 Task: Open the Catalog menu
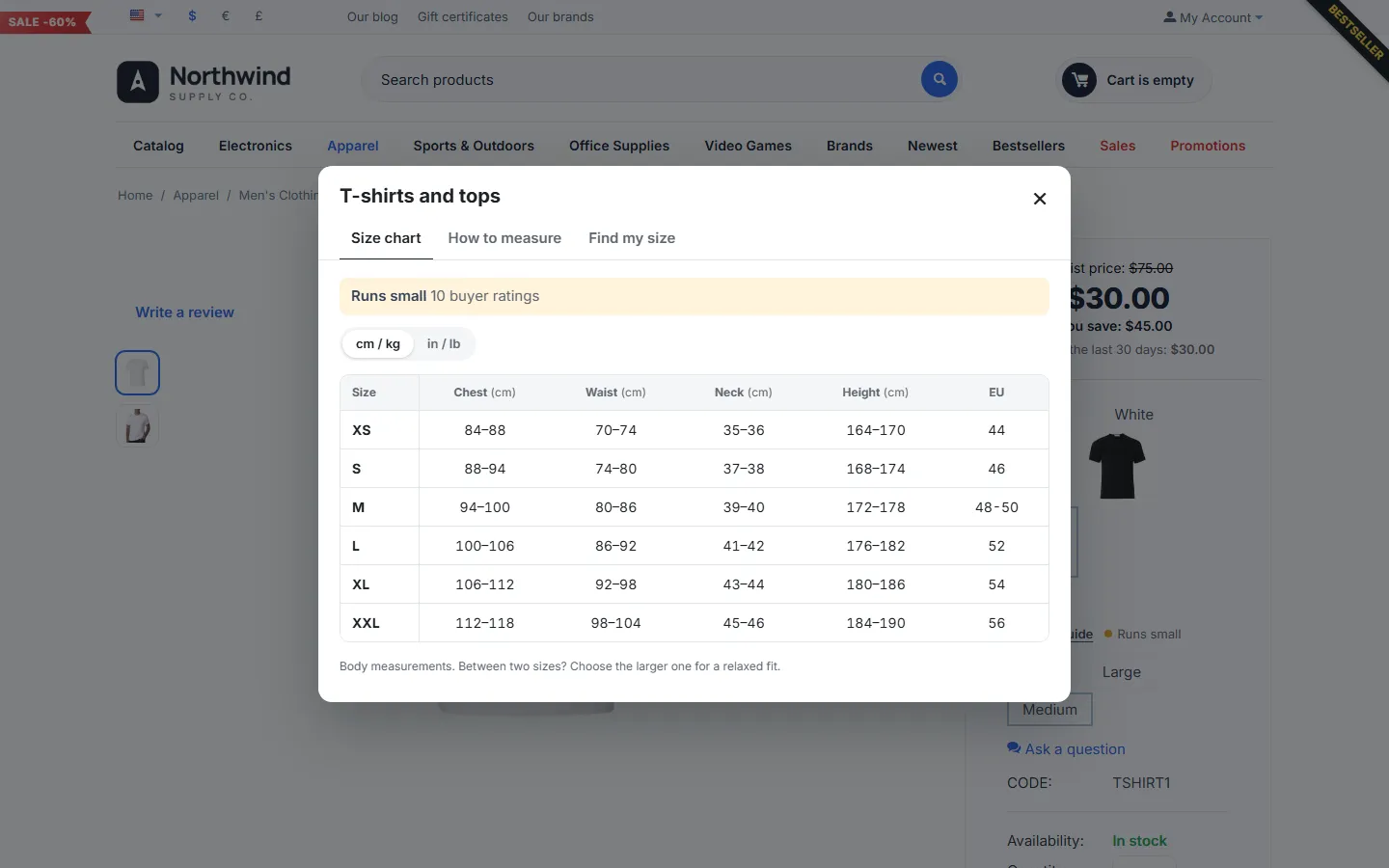click(x=158, y=146)
